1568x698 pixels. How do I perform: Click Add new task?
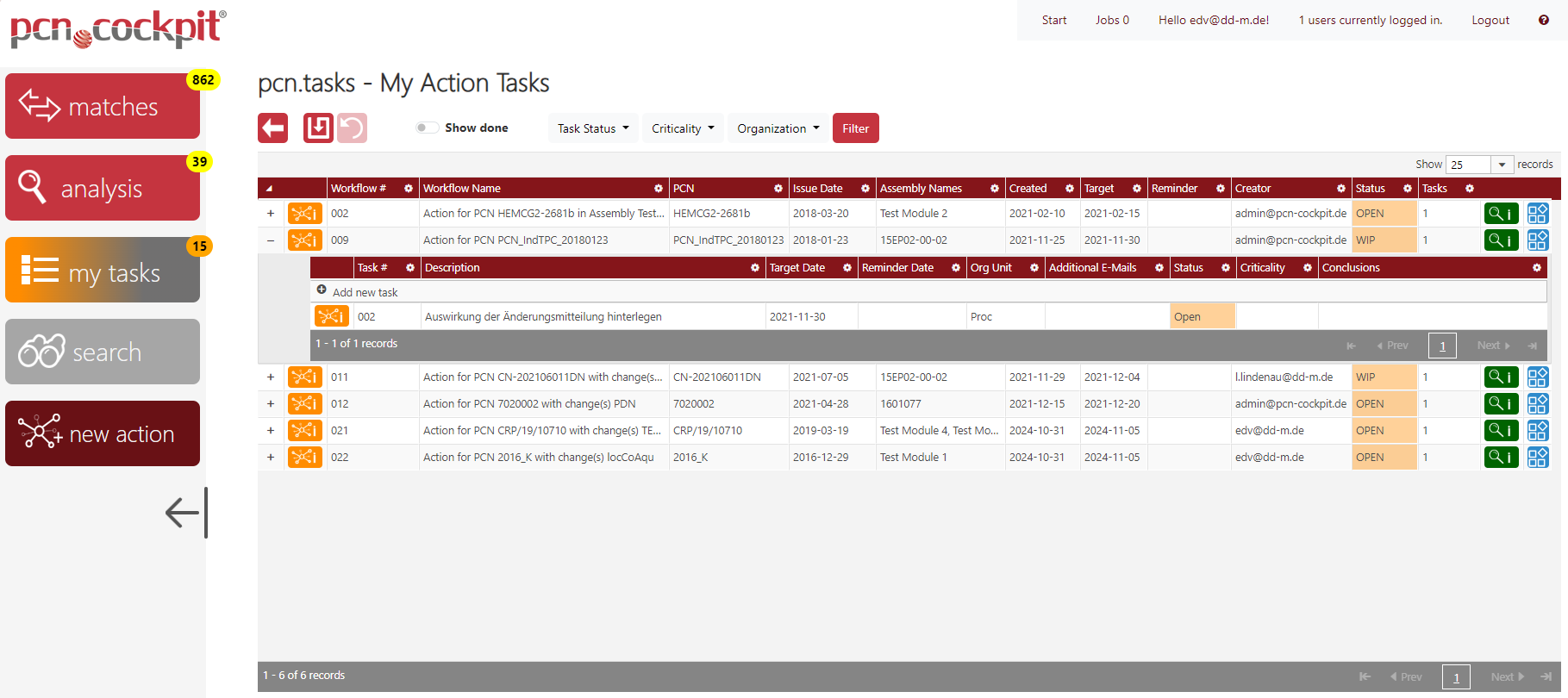coord(364,292)
